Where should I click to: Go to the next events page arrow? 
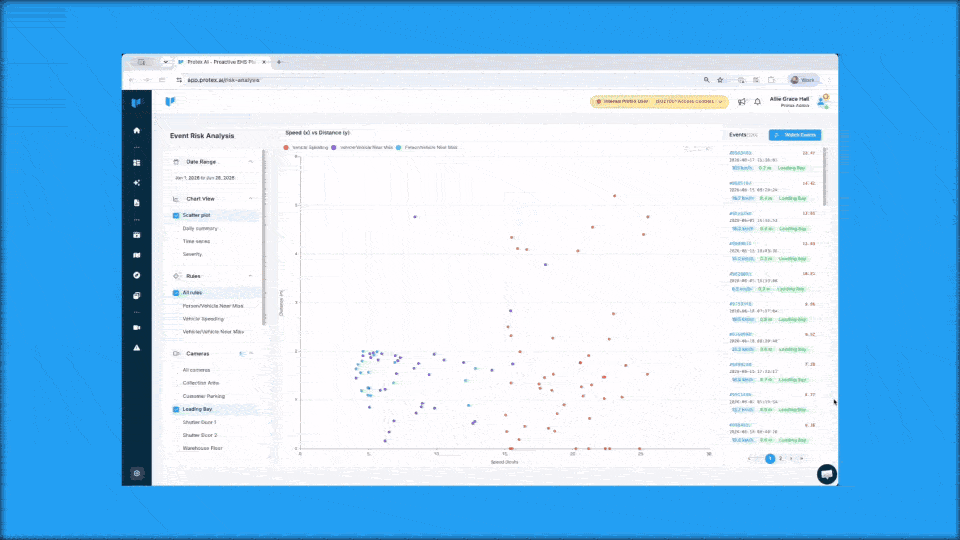tap(791, 459)
